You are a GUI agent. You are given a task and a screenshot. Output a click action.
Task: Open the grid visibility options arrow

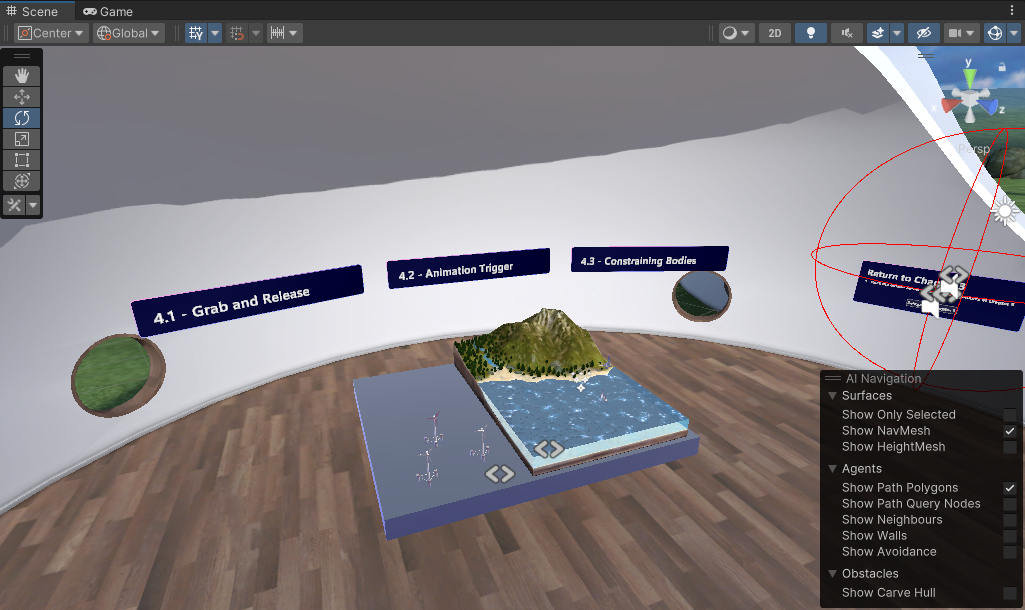click(215, 33)
